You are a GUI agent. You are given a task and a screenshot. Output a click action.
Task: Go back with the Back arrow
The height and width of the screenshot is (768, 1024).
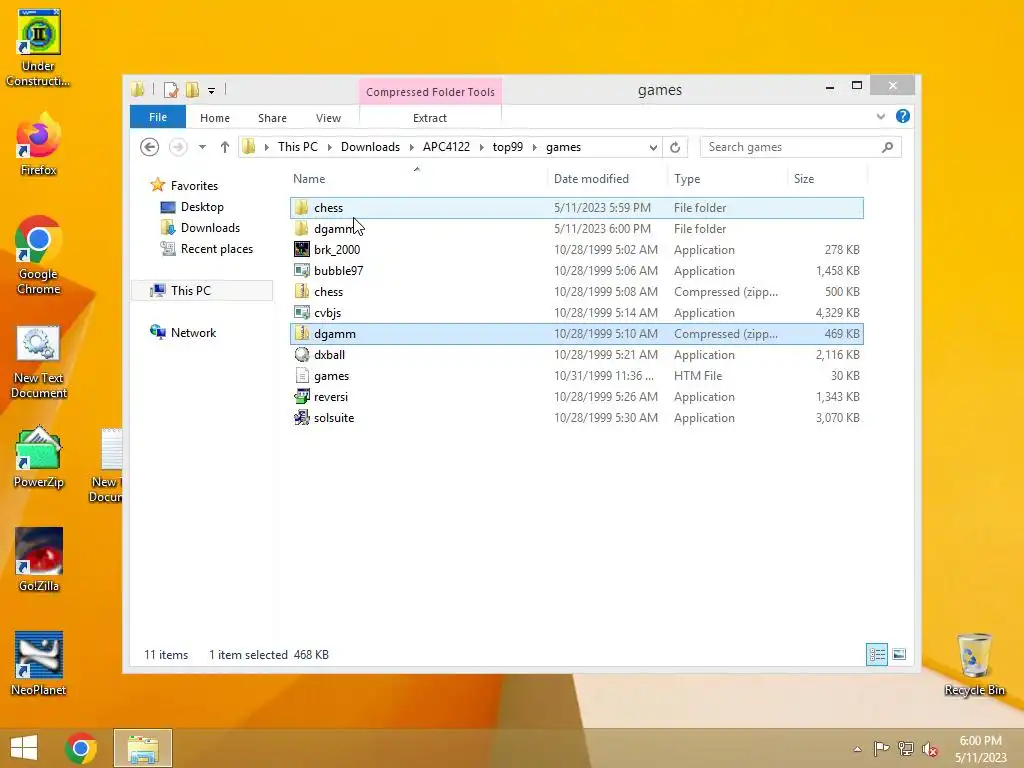(150, 147)
